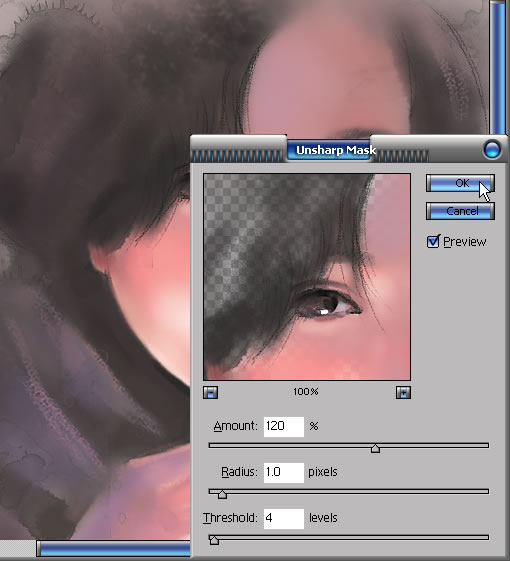Toggle the Preview checkbox
510x561 pixels.
pyautogui.click(x=433, y=242)
